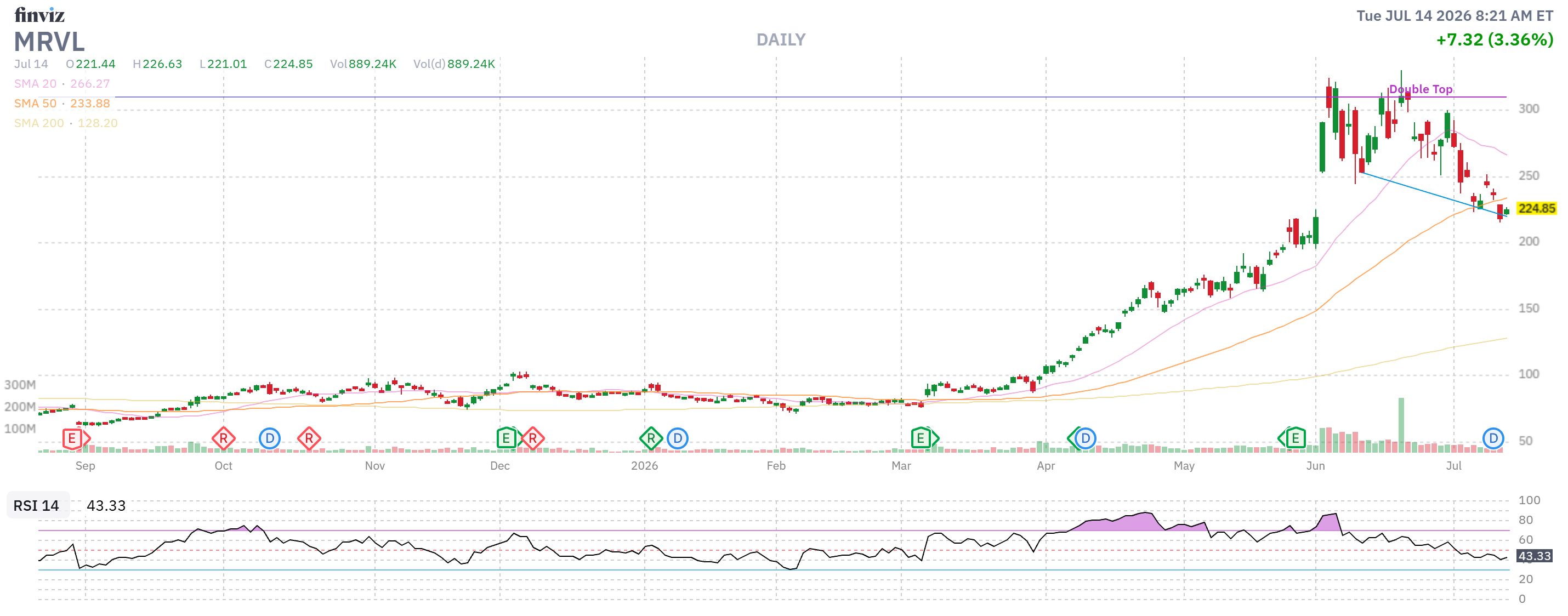Click the blue D marker in January 2026
1568x616 pixels.
click(x=678, y=438)
